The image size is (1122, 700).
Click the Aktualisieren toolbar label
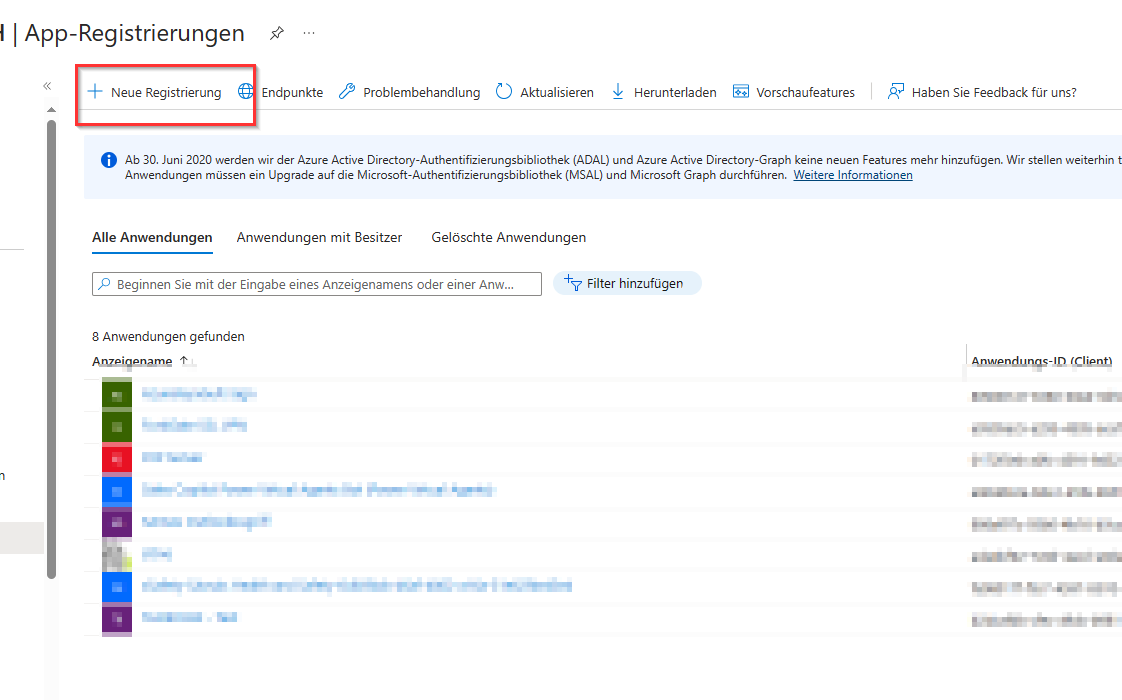(x=557, y=92)
